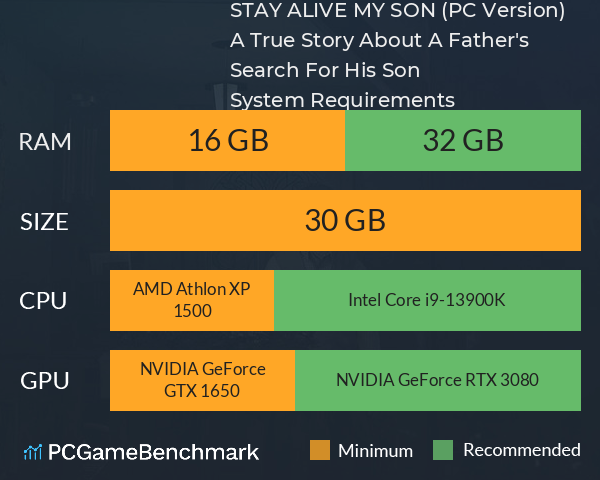Image resolution: width=600 pixels, height=480 pixels.
Task: Click the 32 GB recommended RAM bar
Action: pos(463,140)
